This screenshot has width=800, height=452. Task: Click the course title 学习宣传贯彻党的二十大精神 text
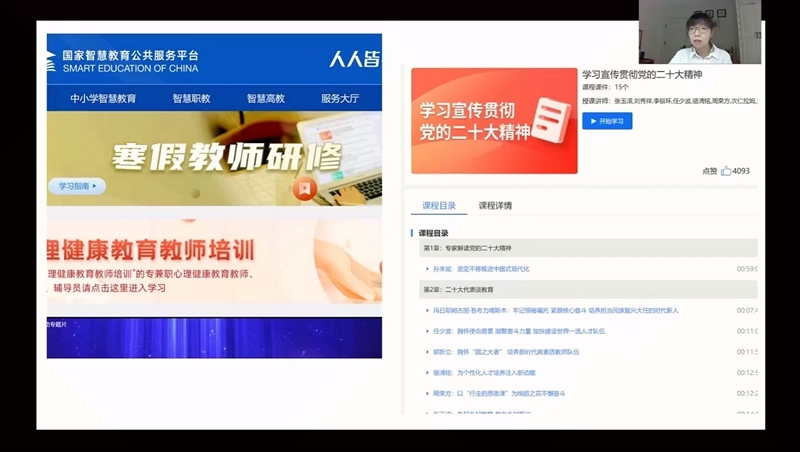pos(642,74)
